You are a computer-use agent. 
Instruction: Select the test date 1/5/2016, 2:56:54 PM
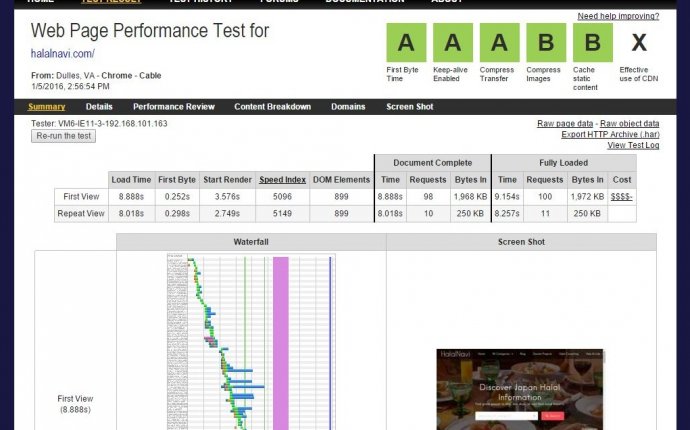pos(70,86)
